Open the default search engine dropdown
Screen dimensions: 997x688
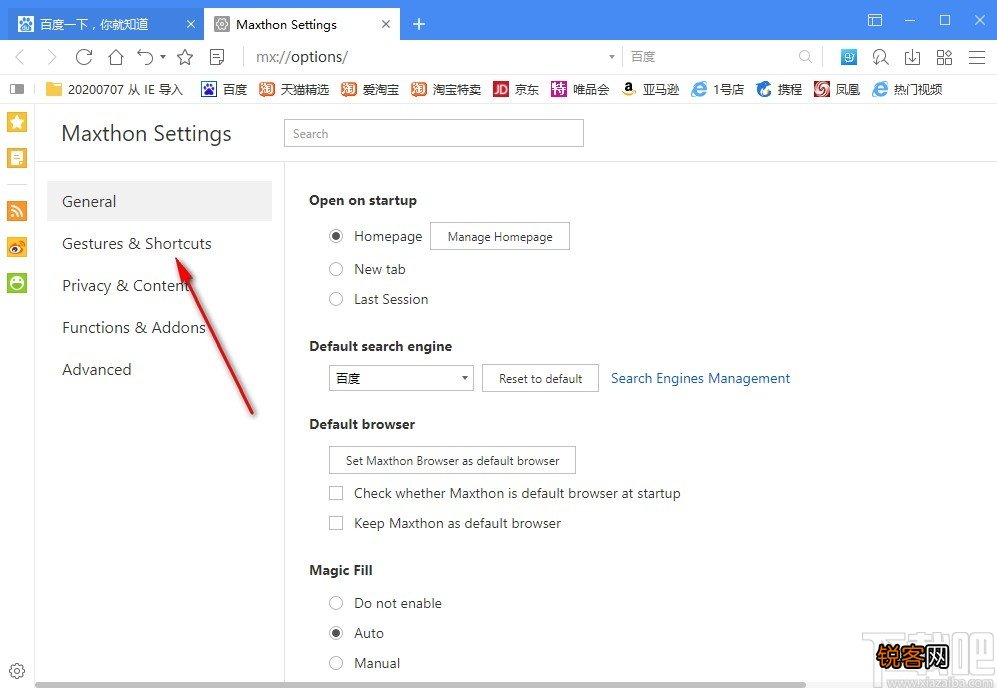tap(401, 378)
